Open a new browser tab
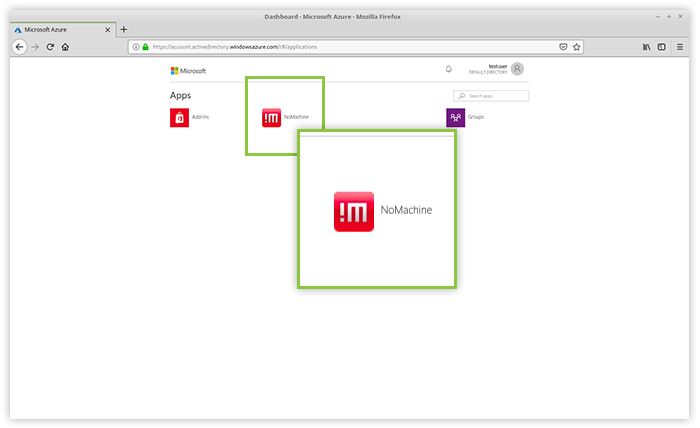 124,29
